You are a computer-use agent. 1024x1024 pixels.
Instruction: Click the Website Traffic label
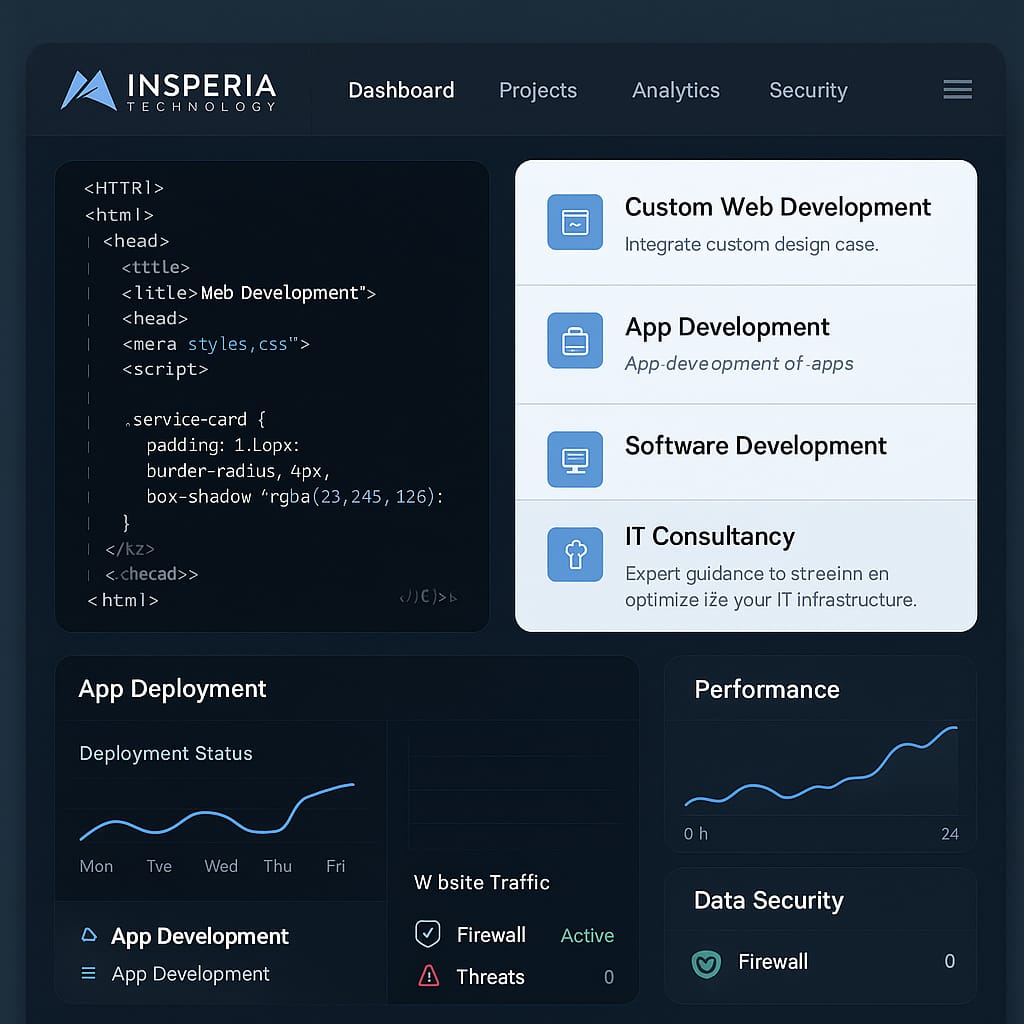click(x=482, y=882)
